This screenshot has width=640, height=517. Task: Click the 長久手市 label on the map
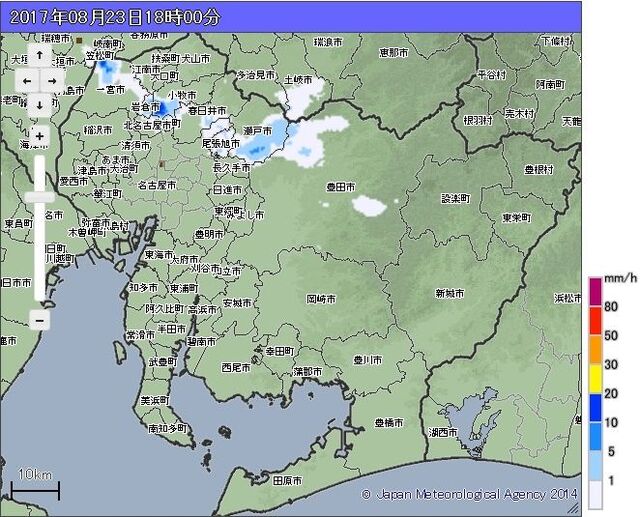(231, 167)
